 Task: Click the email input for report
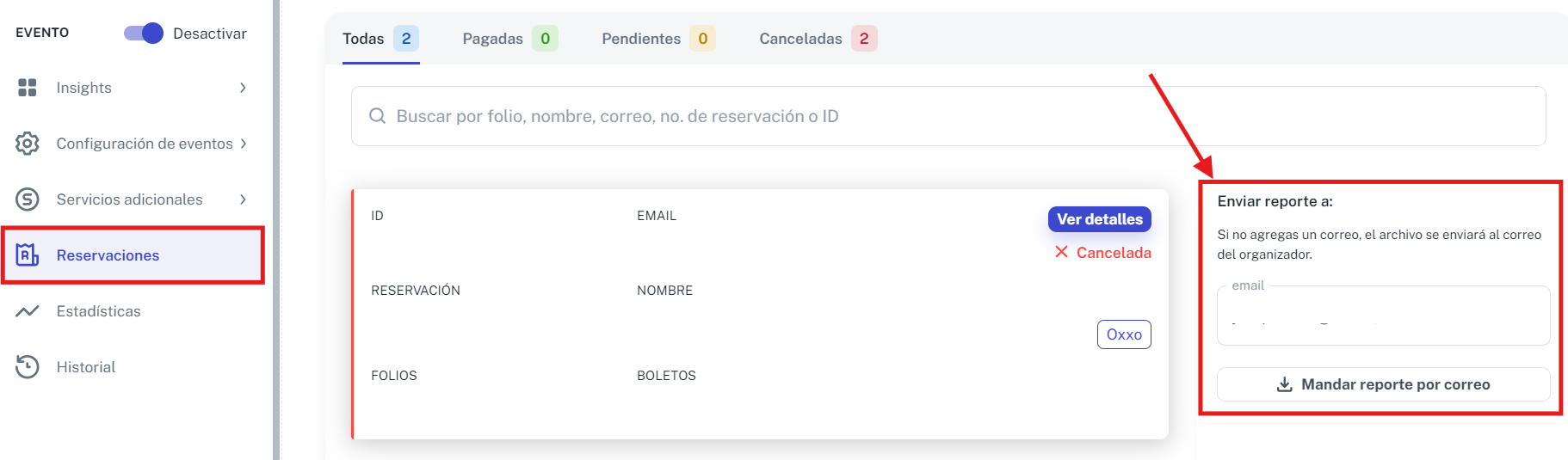[1383, 316]
